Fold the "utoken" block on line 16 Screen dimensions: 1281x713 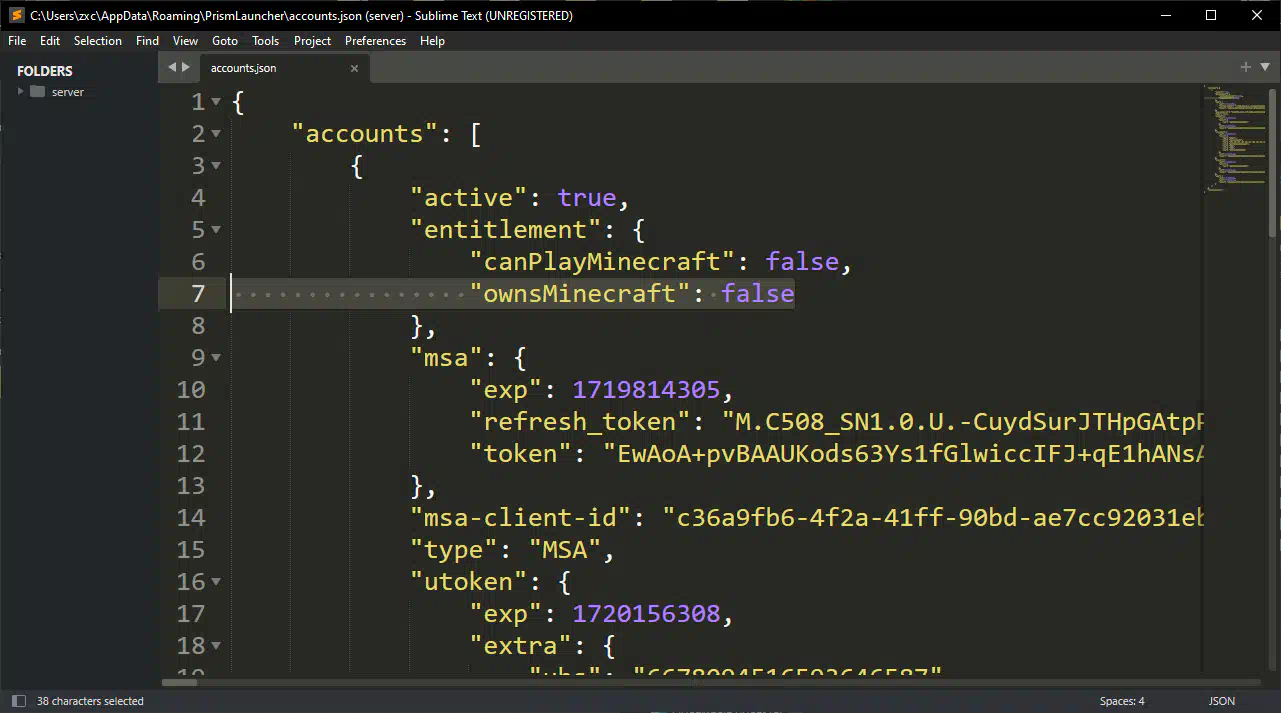point(216,582)
